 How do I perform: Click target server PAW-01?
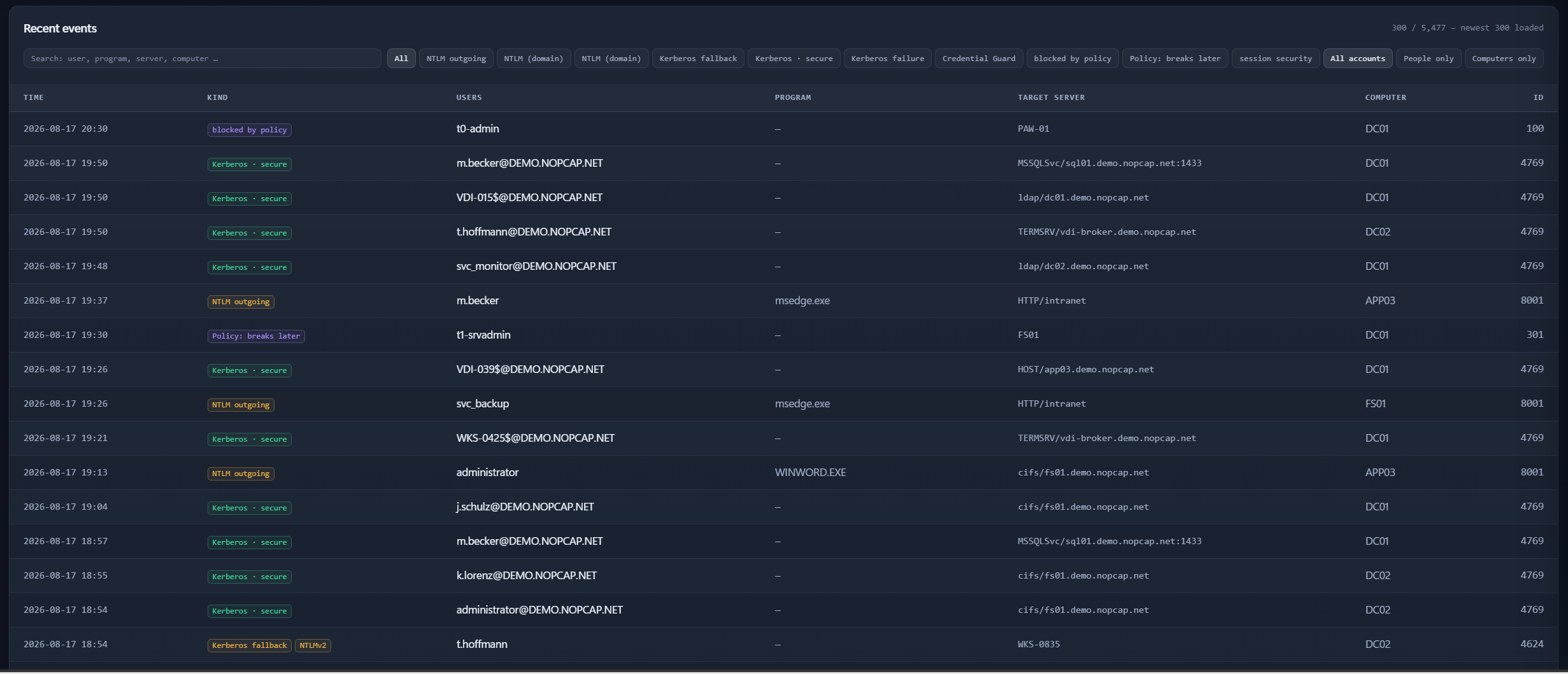1033,129
